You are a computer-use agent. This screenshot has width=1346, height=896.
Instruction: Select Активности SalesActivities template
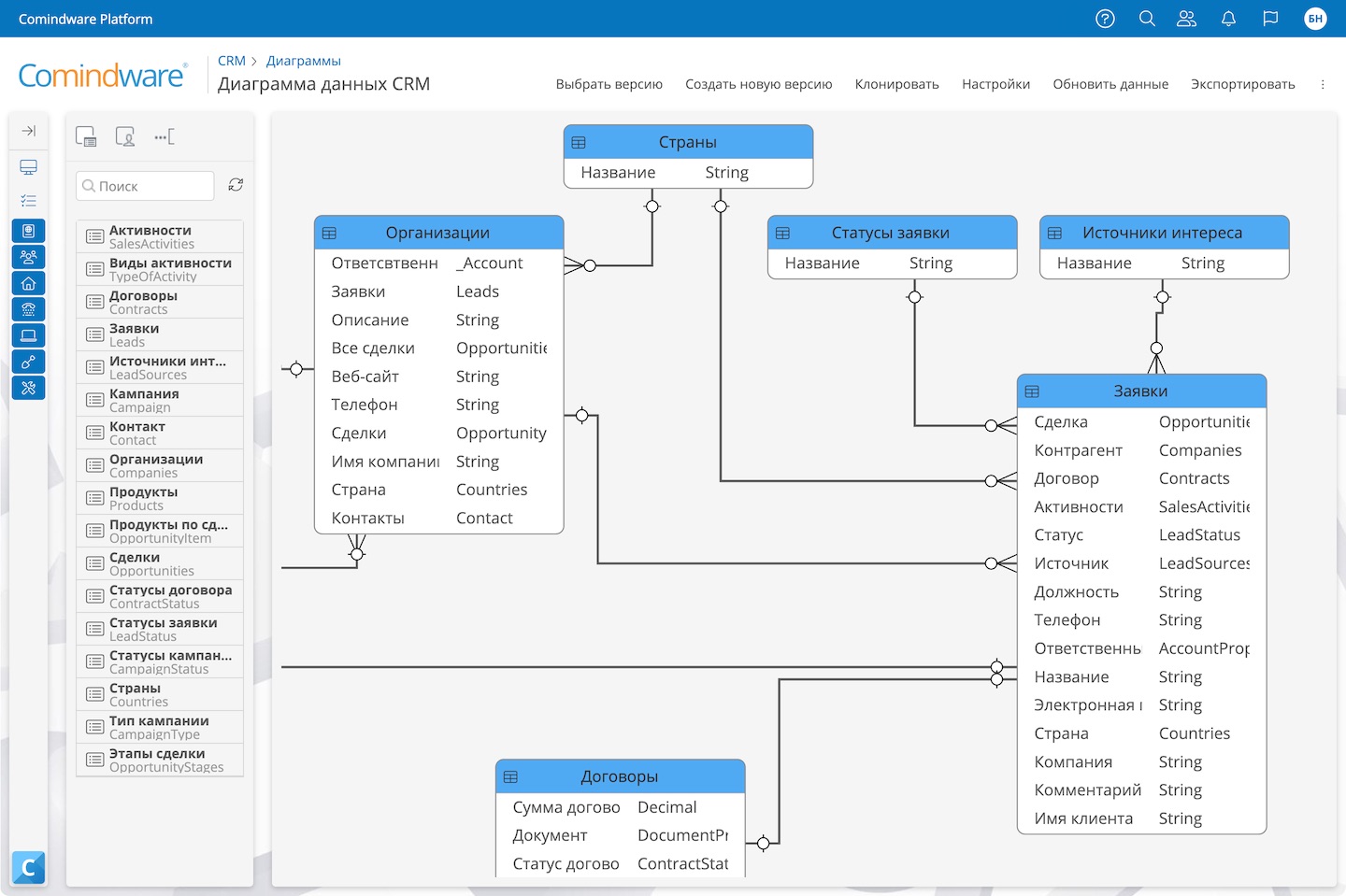pyautogui.click(x=160, y=236)
